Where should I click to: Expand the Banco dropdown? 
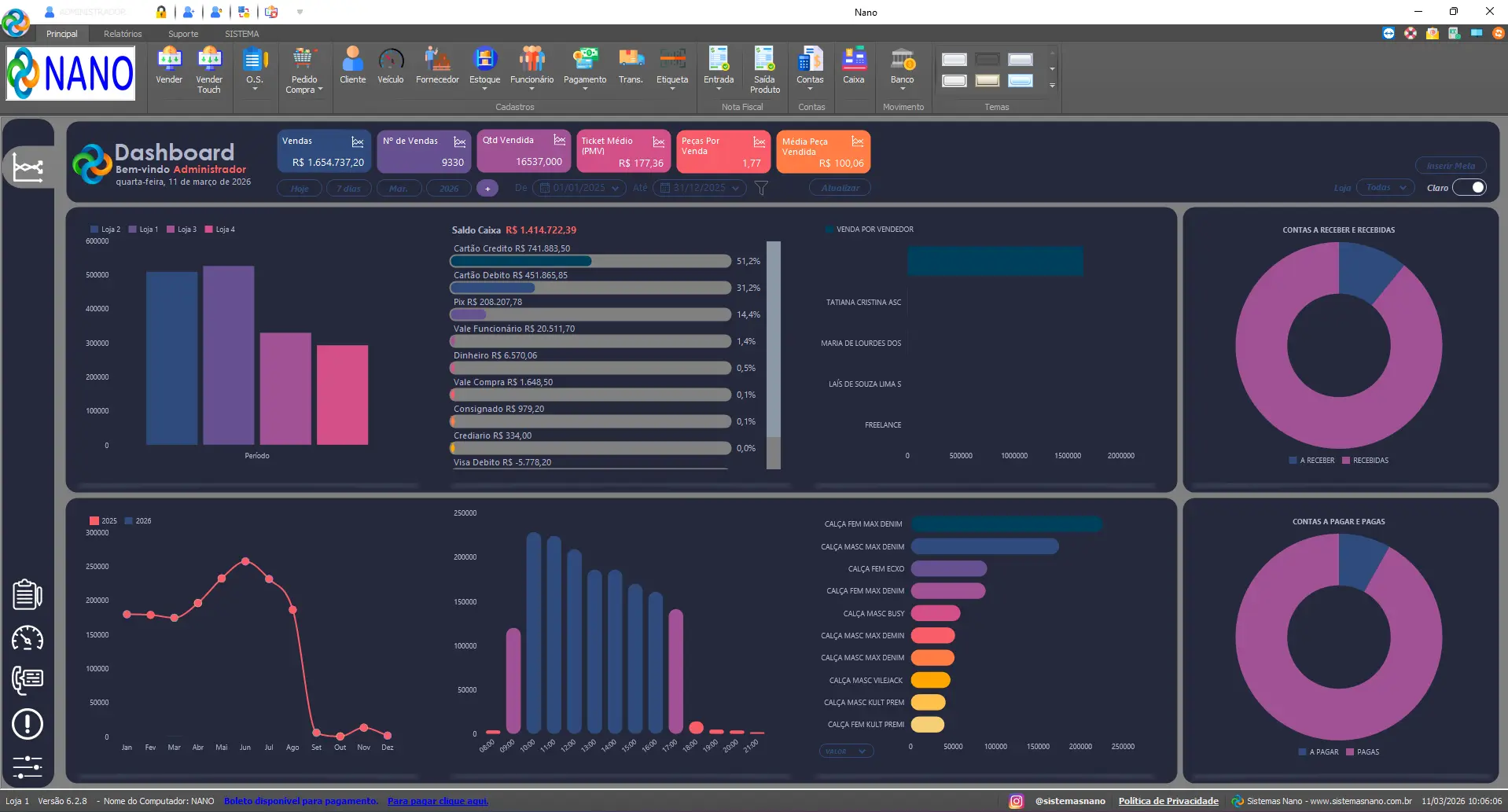point(903,89)
